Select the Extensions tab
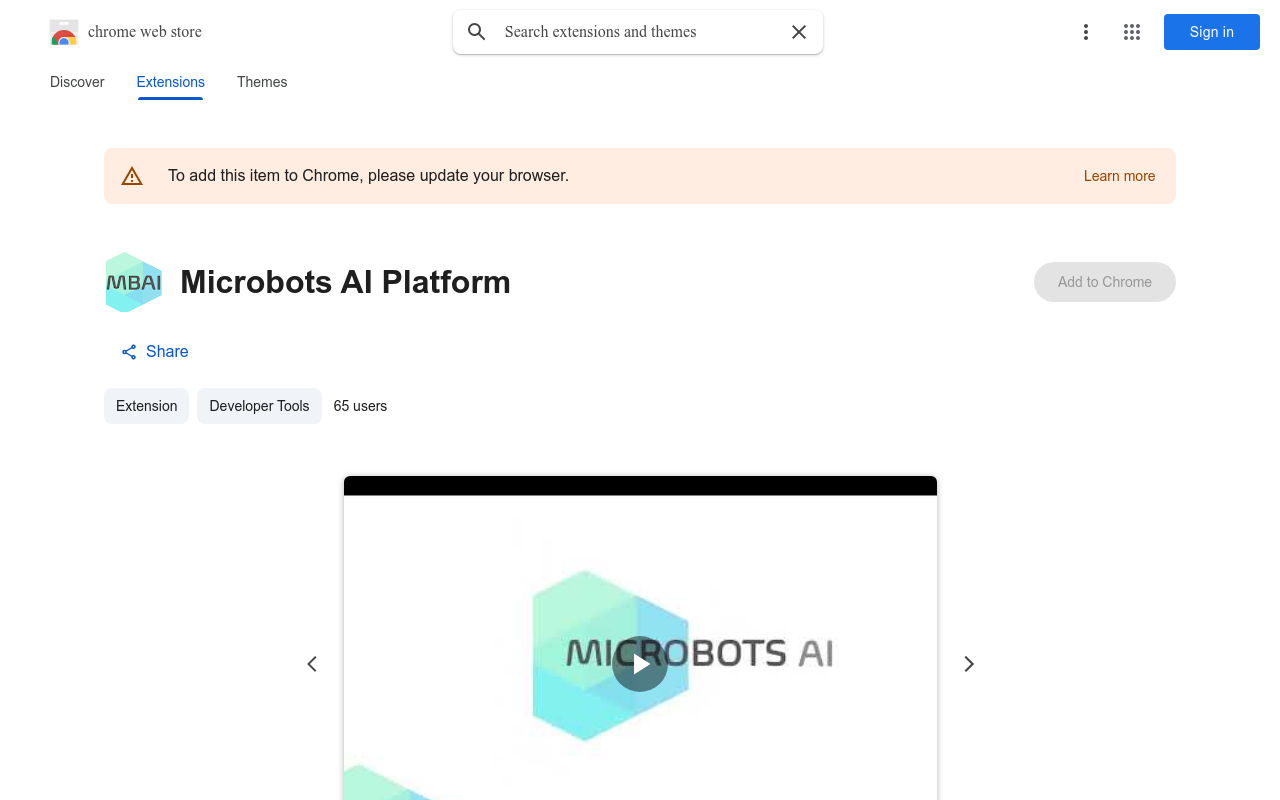The width and height of the screenshot is (1280, 800). [x=170, y=82]
